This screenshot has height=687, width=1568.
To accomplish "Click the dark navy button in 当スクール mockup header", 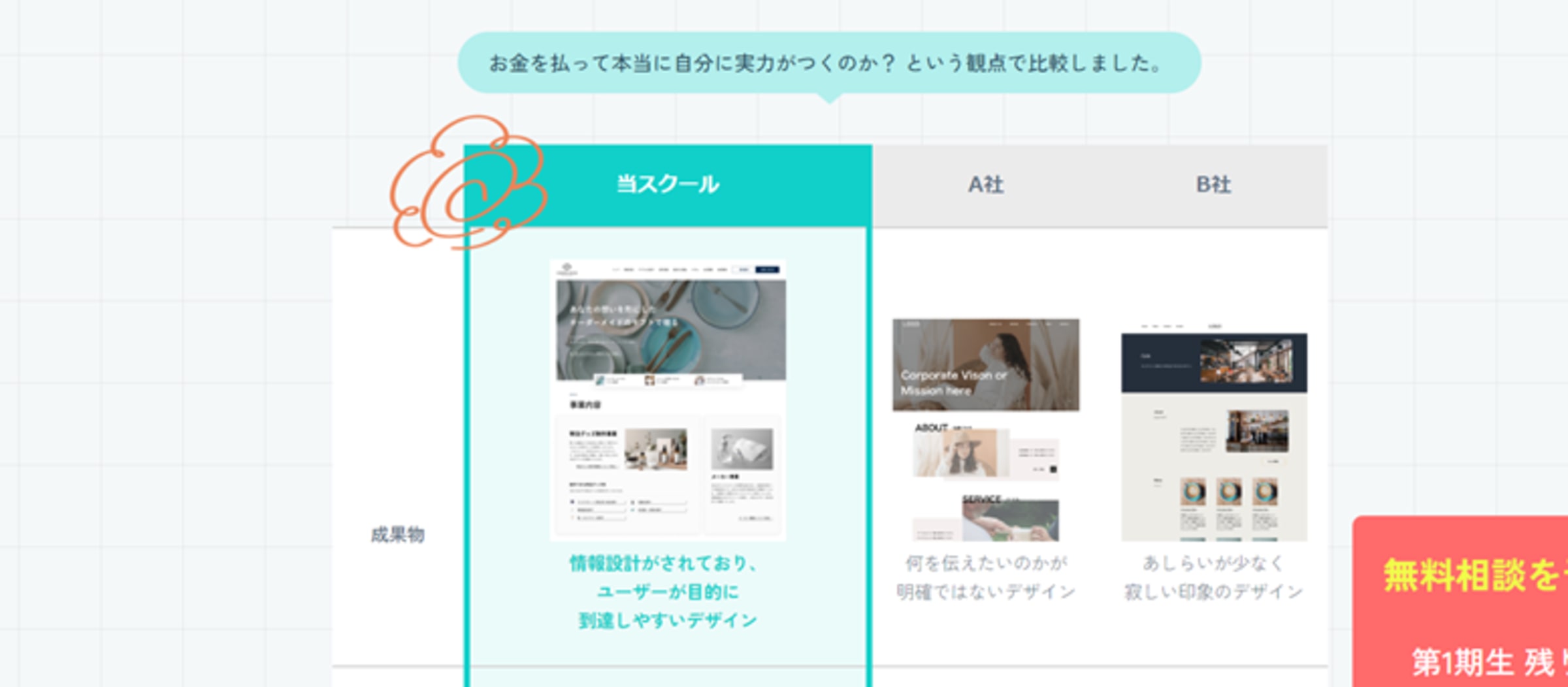I will (x=766, y=270).
